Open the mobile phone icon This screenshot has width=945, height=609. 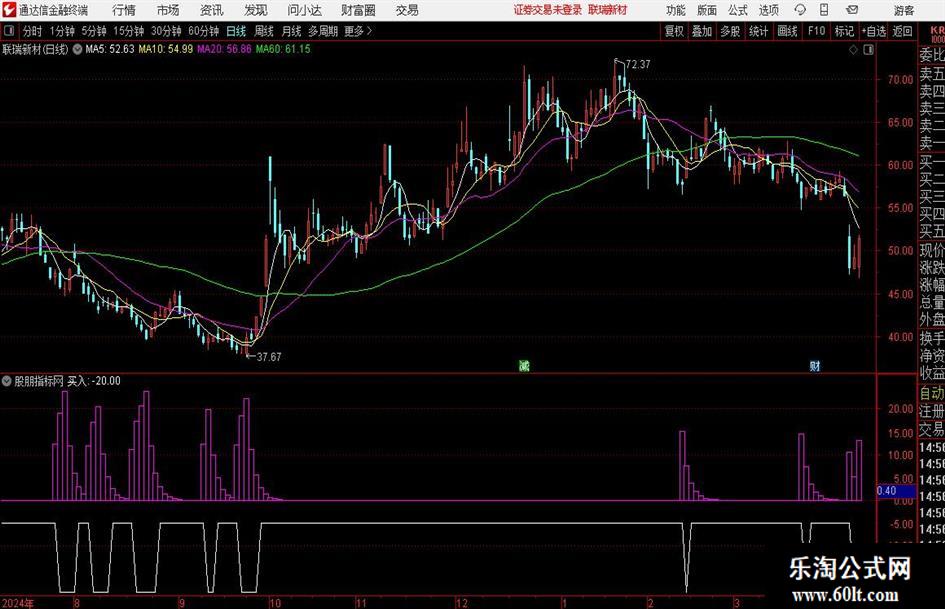click(x=824, y=10)
